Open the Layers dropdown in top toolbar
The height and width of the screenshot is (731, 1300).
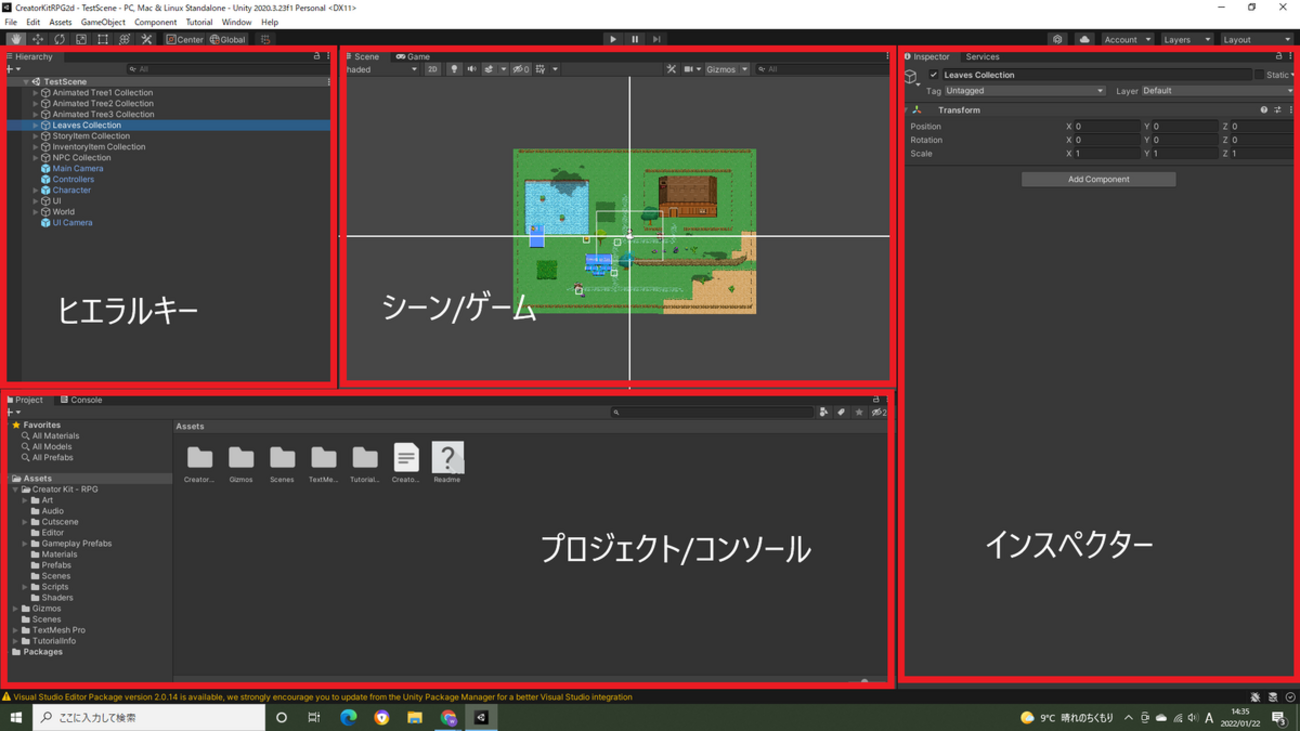click(1186, 39)
